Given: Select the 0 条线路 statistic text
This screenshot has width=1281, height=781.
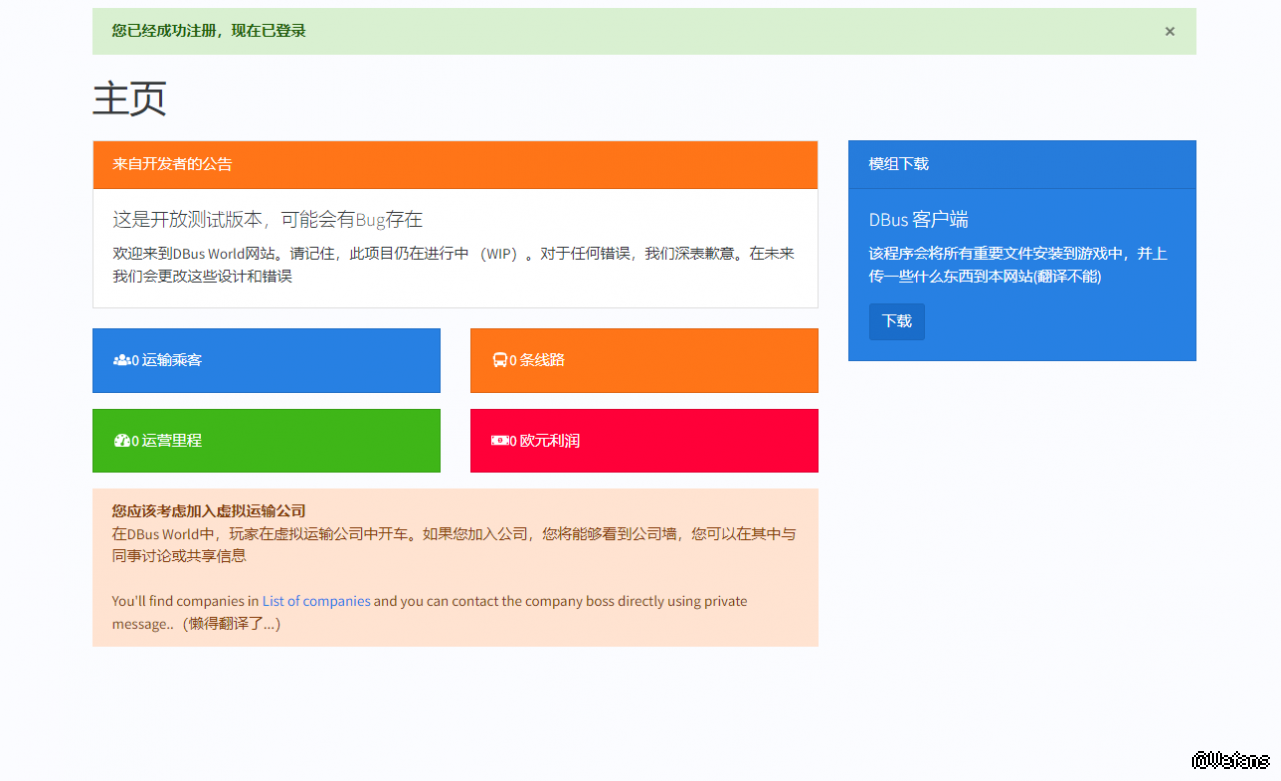Looking at the screenshot, I should coord(537,360).
